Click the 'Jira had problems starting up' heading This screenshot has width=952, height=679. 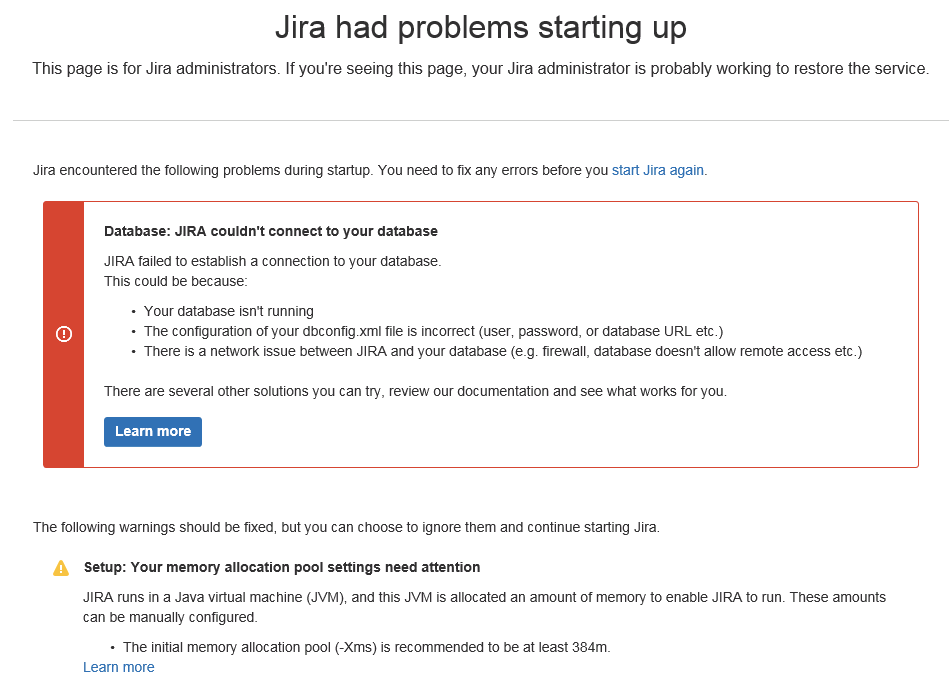coord(481,27)
